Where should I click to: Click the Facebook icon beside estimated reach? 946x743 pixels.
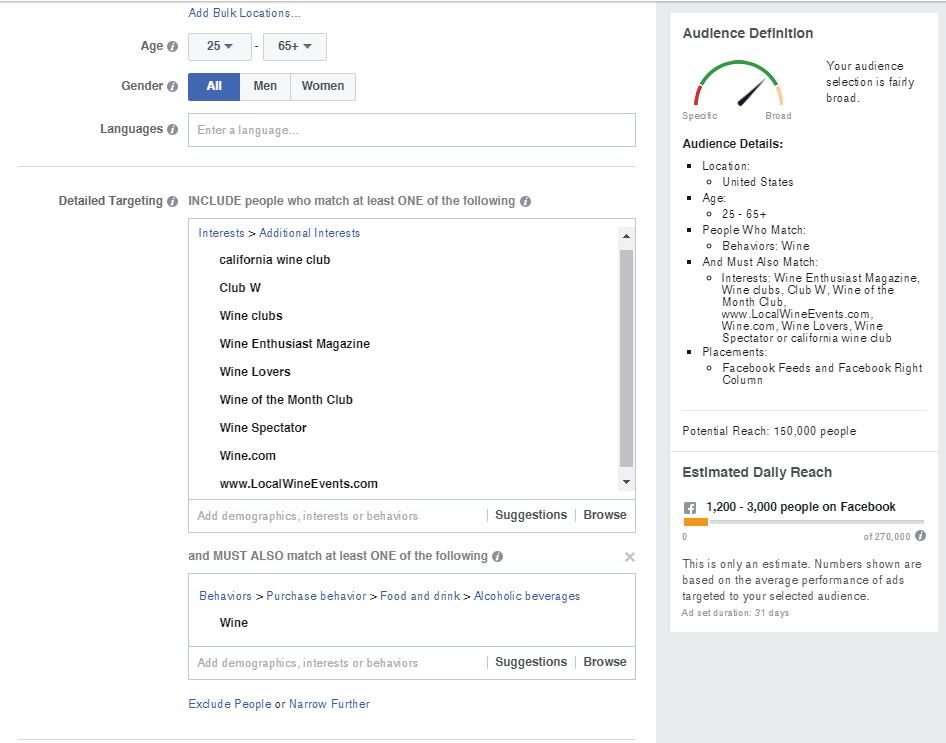click(691, 507)
